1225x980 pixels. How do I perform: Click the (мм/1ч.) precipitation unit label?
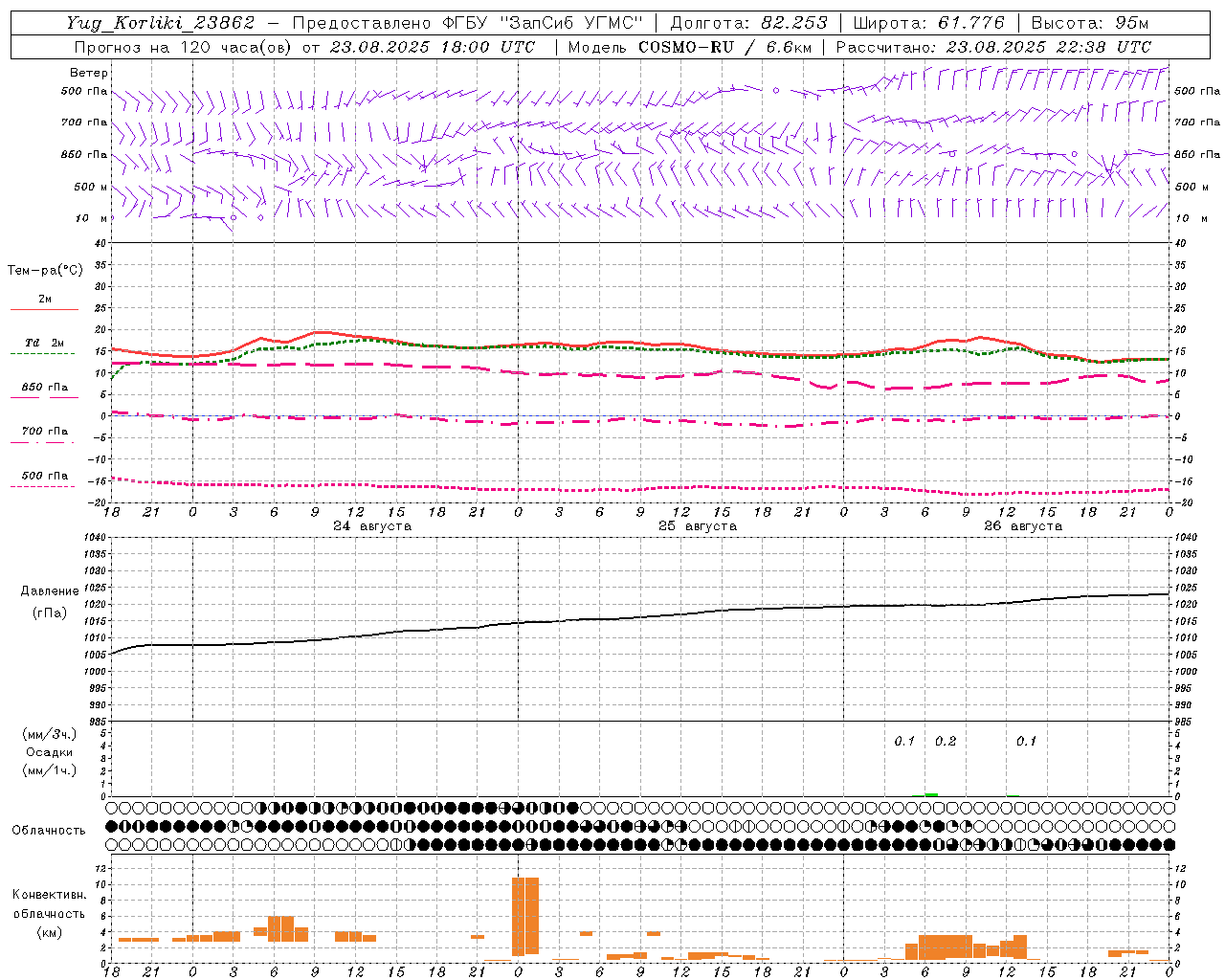[x=49, y=770]
